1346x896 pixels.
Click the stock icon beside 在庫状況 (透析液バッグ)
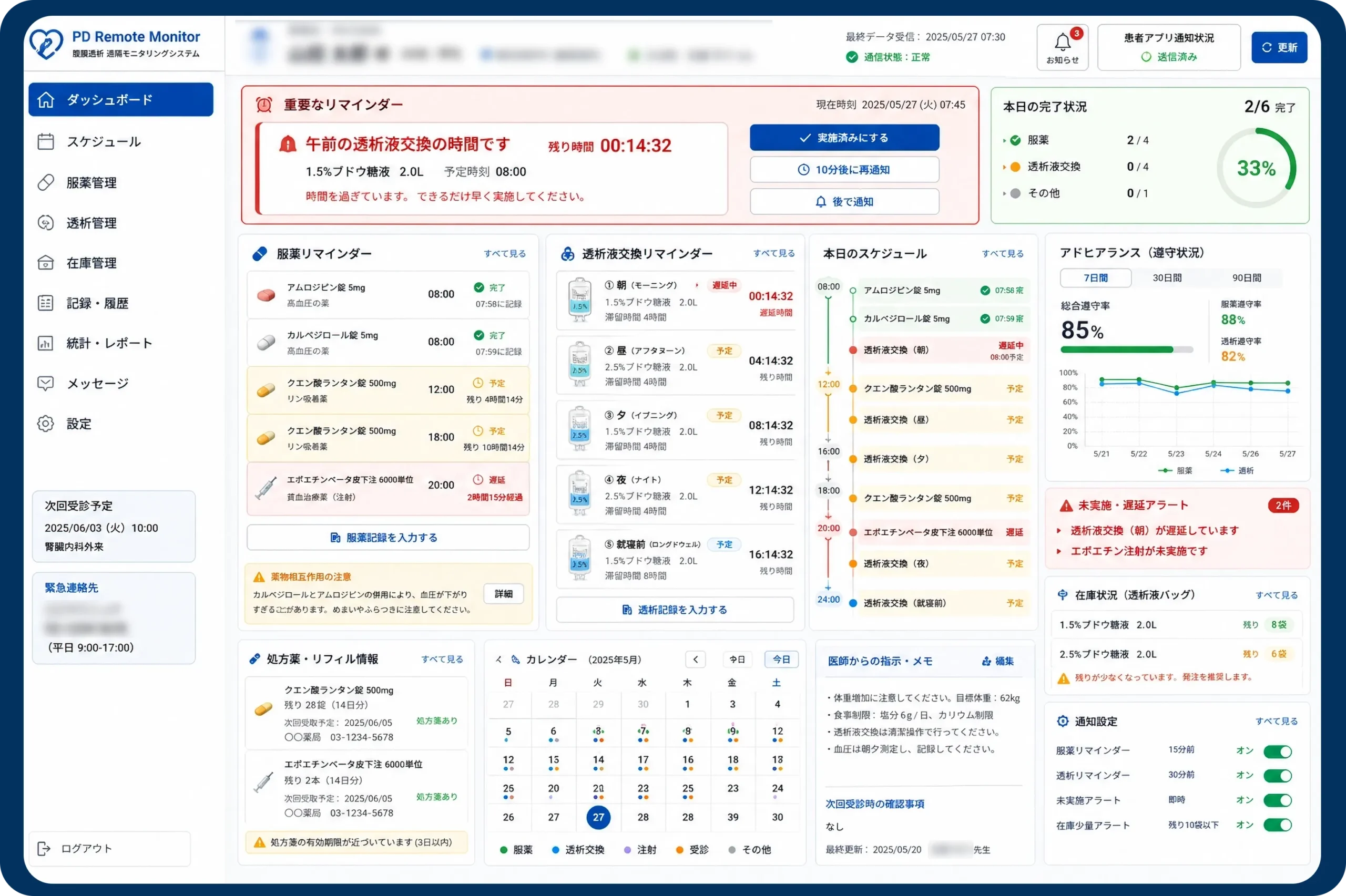1063,595
